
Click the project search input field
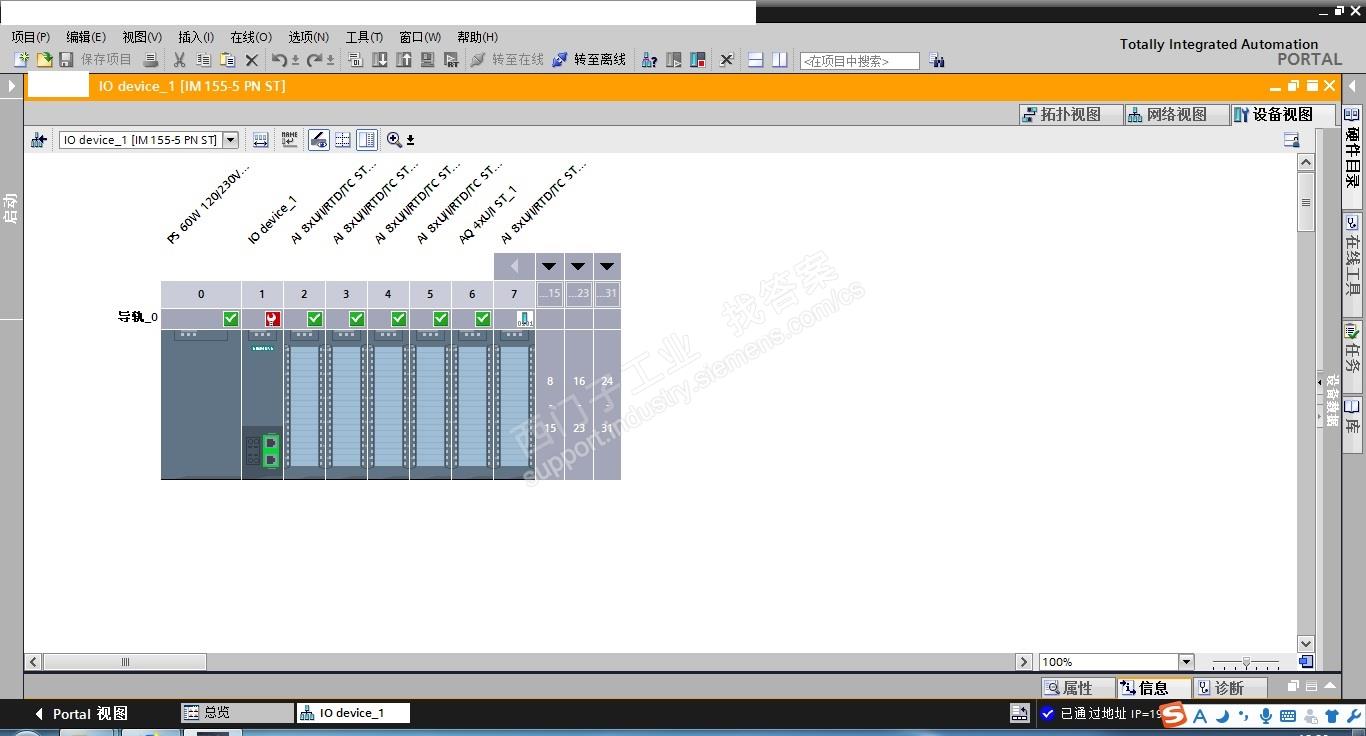(859, 61)
